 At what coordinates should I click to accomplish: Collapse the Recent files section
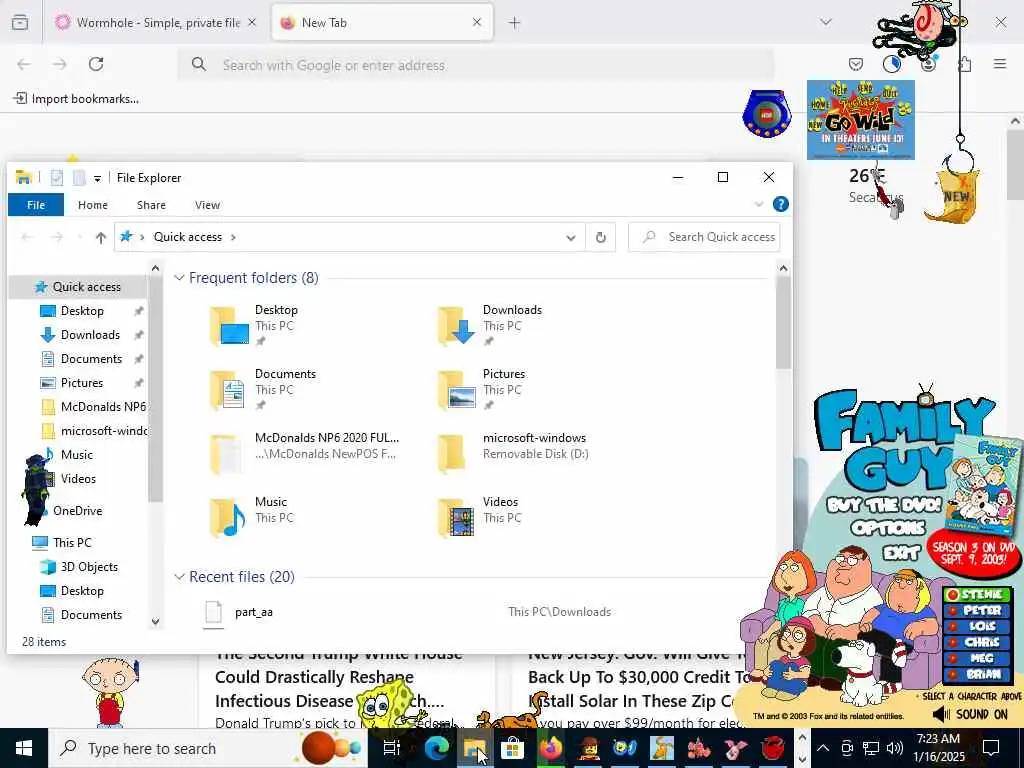coord(179,577)
